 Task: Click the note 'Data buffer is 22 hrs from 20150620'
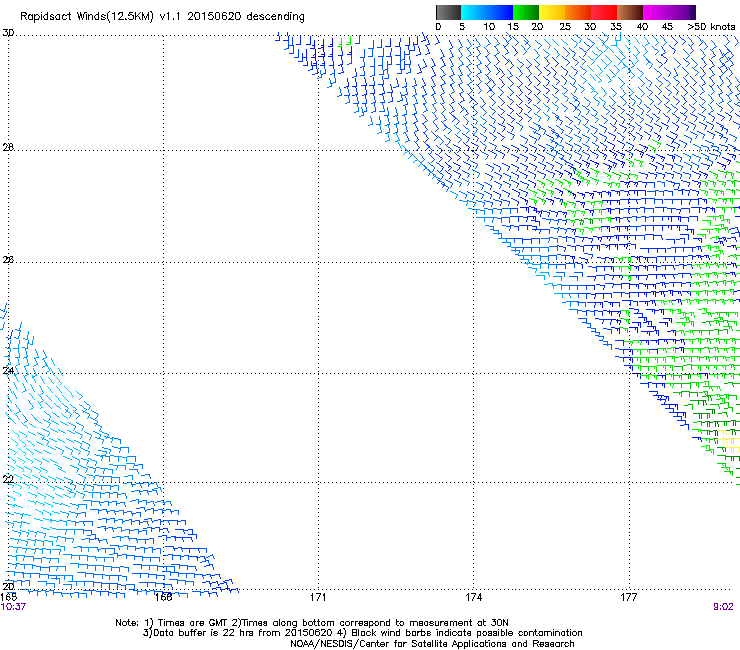point(243,633)
